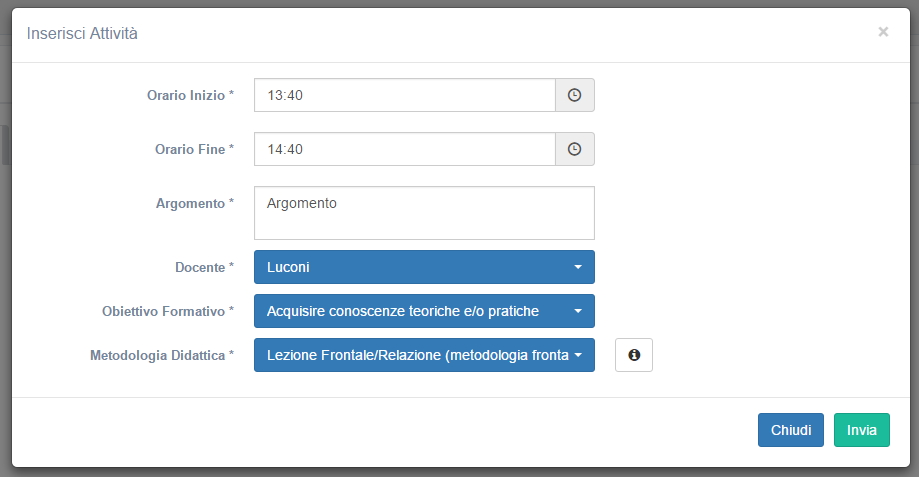Viewport: 919px width, 477px height.
Task: Click the clock icon beside Orario Fine
Action: (574, 149)
